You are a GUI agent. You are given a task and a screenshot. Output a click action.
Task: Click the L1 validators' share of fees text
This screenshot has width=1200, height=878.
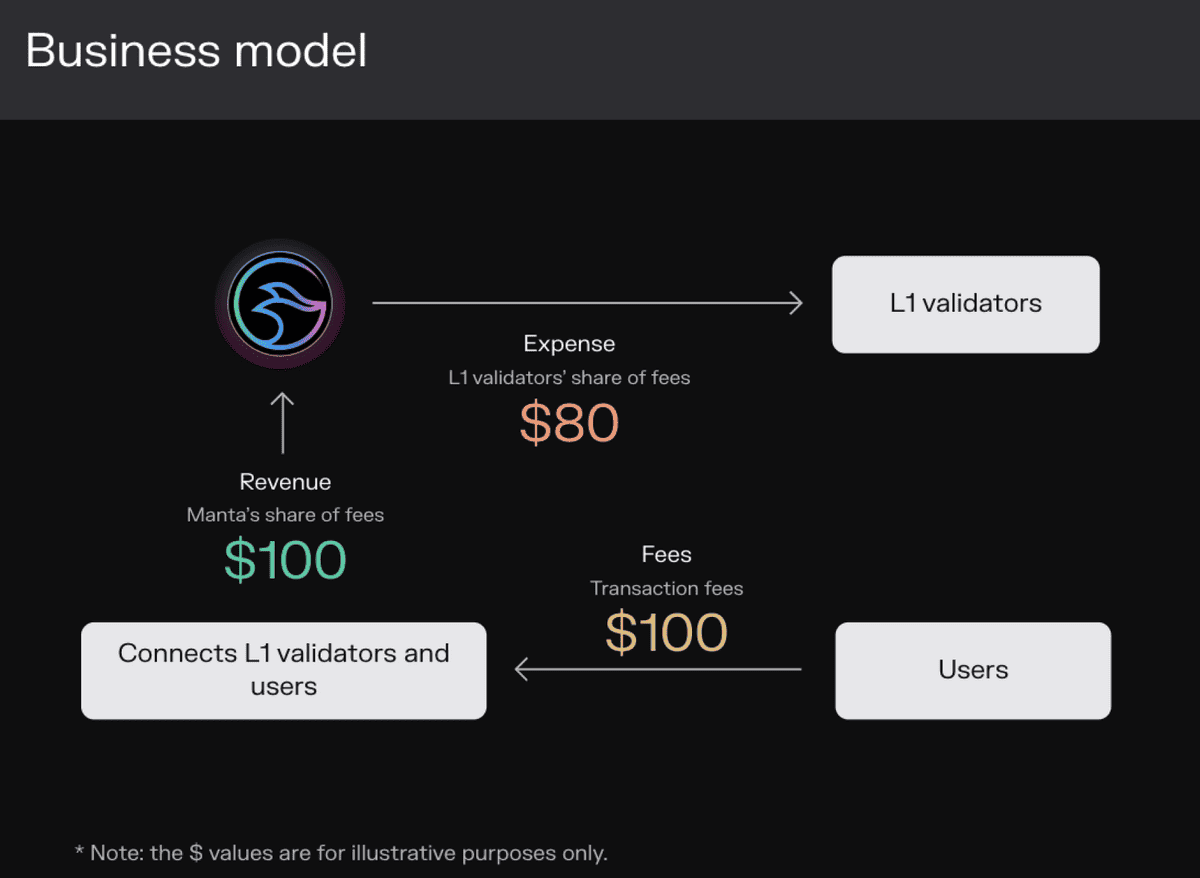point(569,378)
